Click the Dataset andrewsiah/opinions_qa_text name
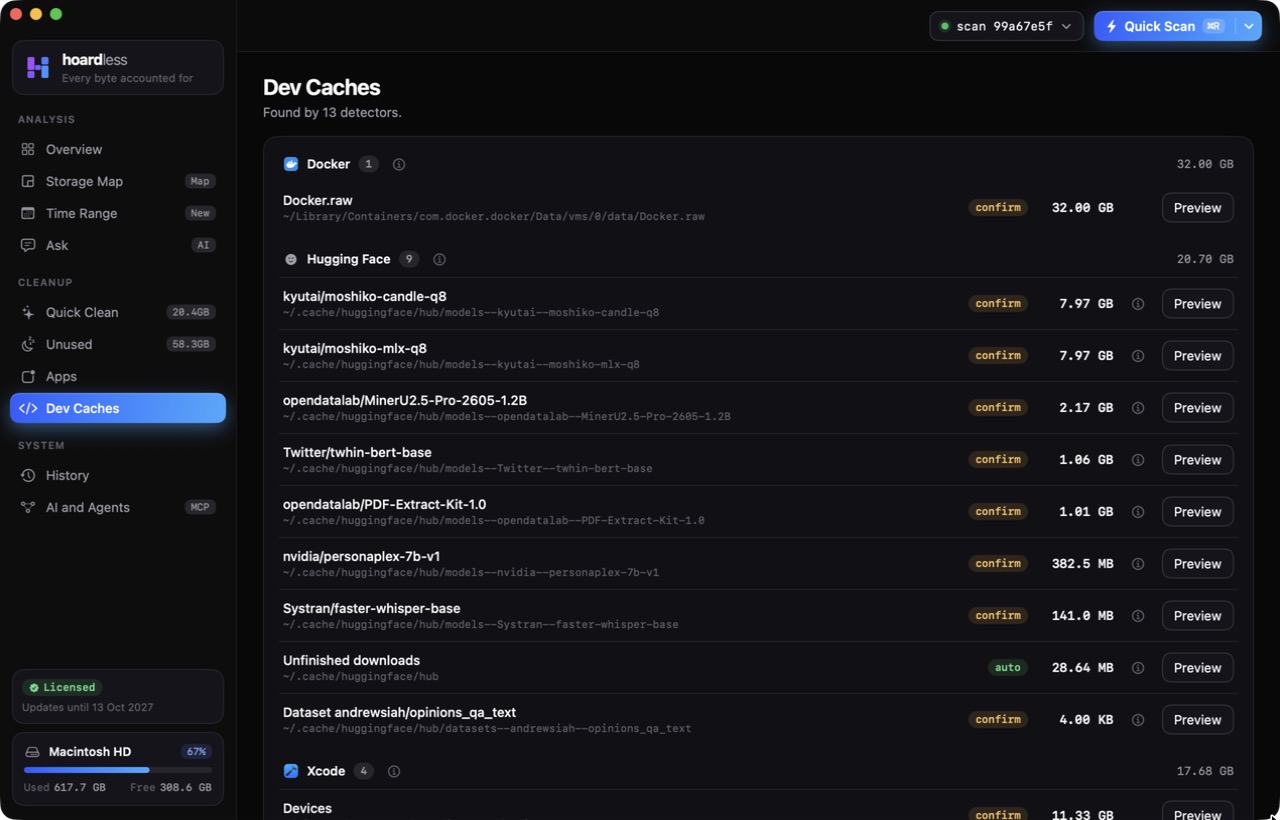This screenshot has height=820, width=1280. pyautogui.click(x=399, y=712)
